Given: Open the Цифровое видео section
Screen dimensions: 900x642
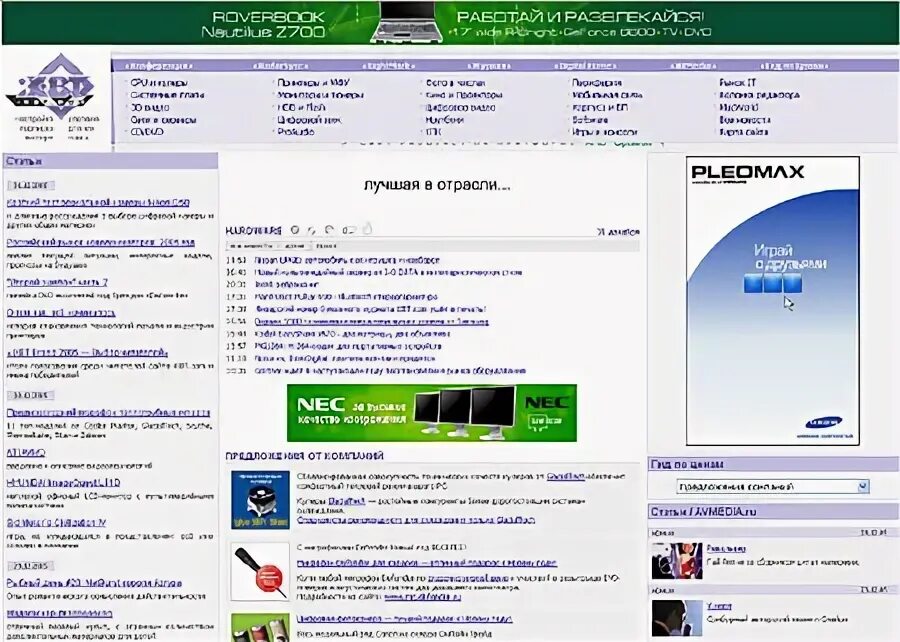Looking at the screenshot, I should [460, 107].
